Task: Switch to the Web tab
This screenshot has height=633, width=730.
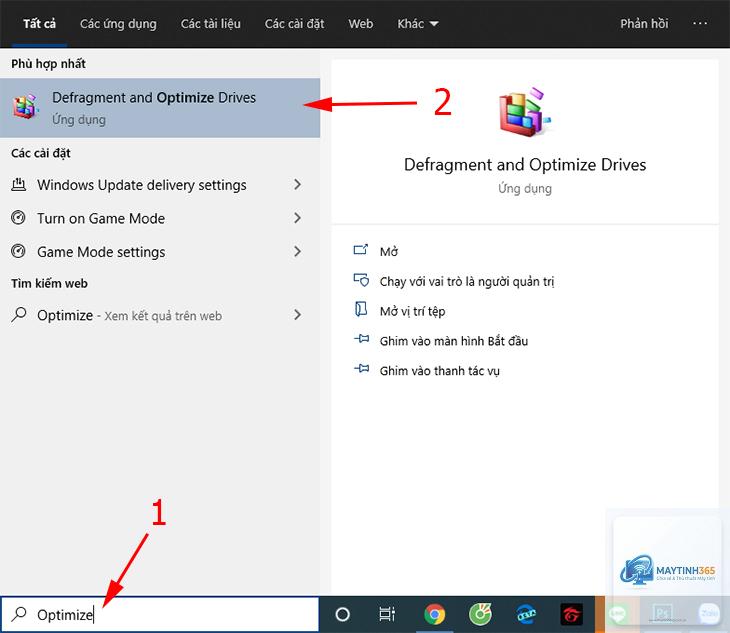Action: coord(360,24)
